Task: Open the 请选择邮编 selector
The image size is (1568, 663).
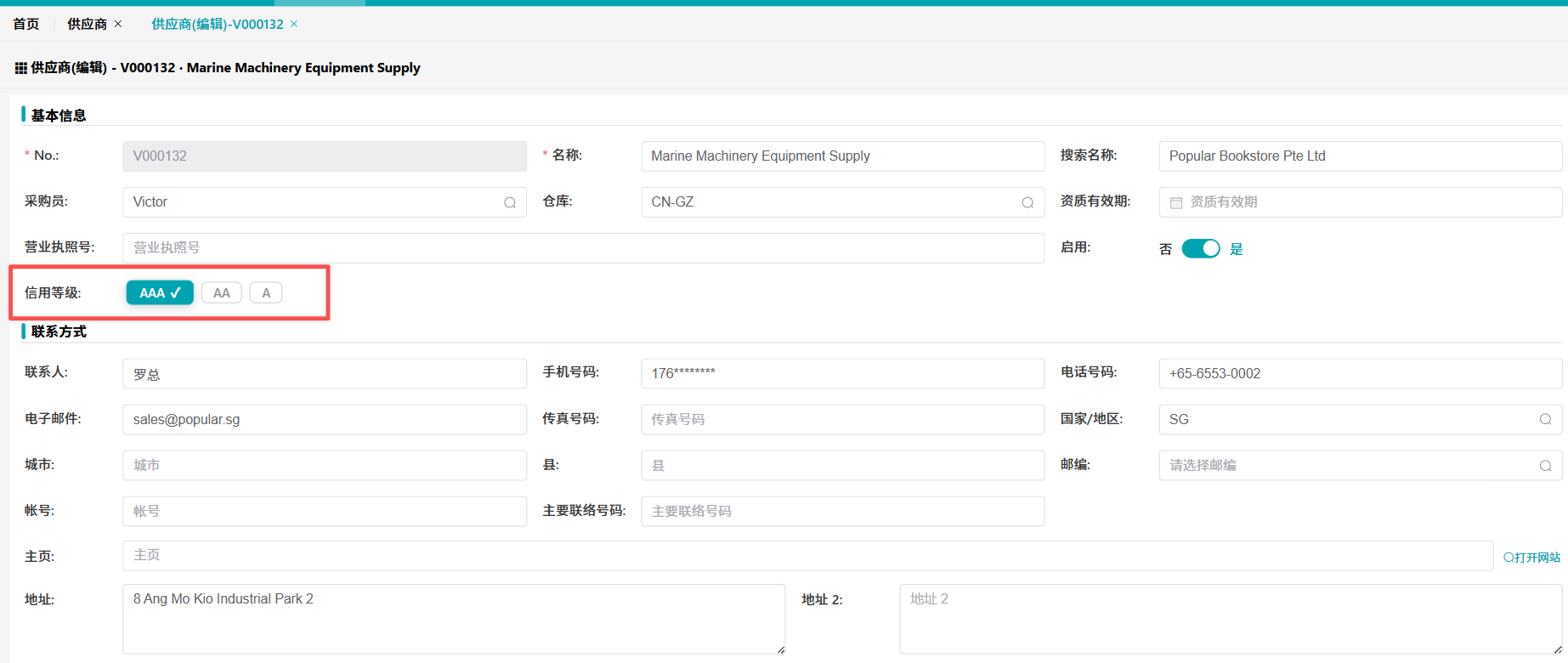Action: 1351,466
